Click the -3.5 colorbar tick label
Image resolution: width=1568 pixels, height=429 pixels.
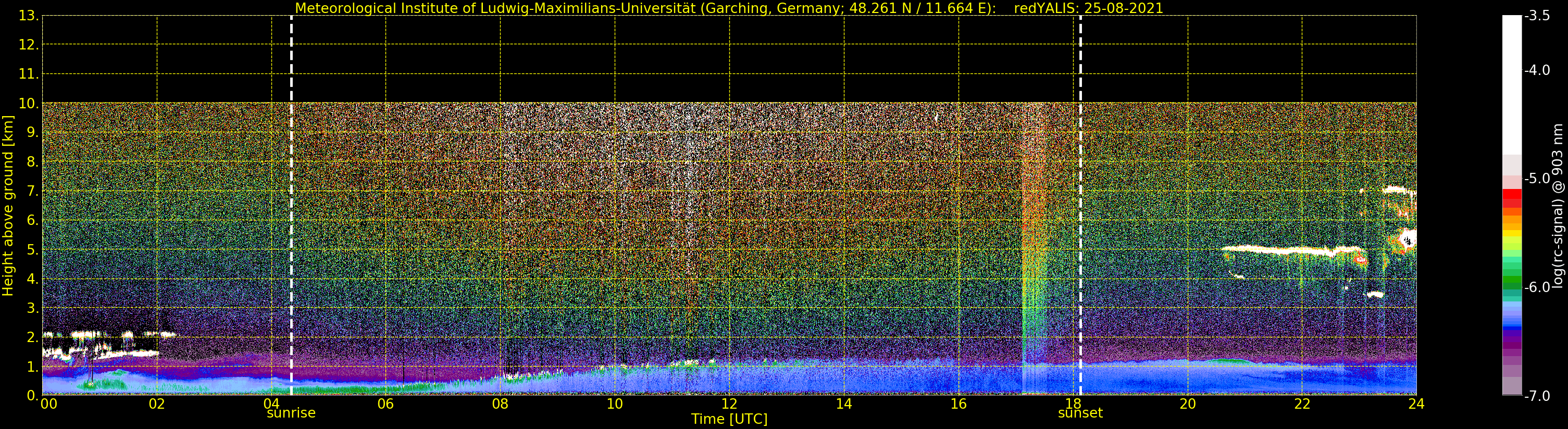(x=1537, y=16)
